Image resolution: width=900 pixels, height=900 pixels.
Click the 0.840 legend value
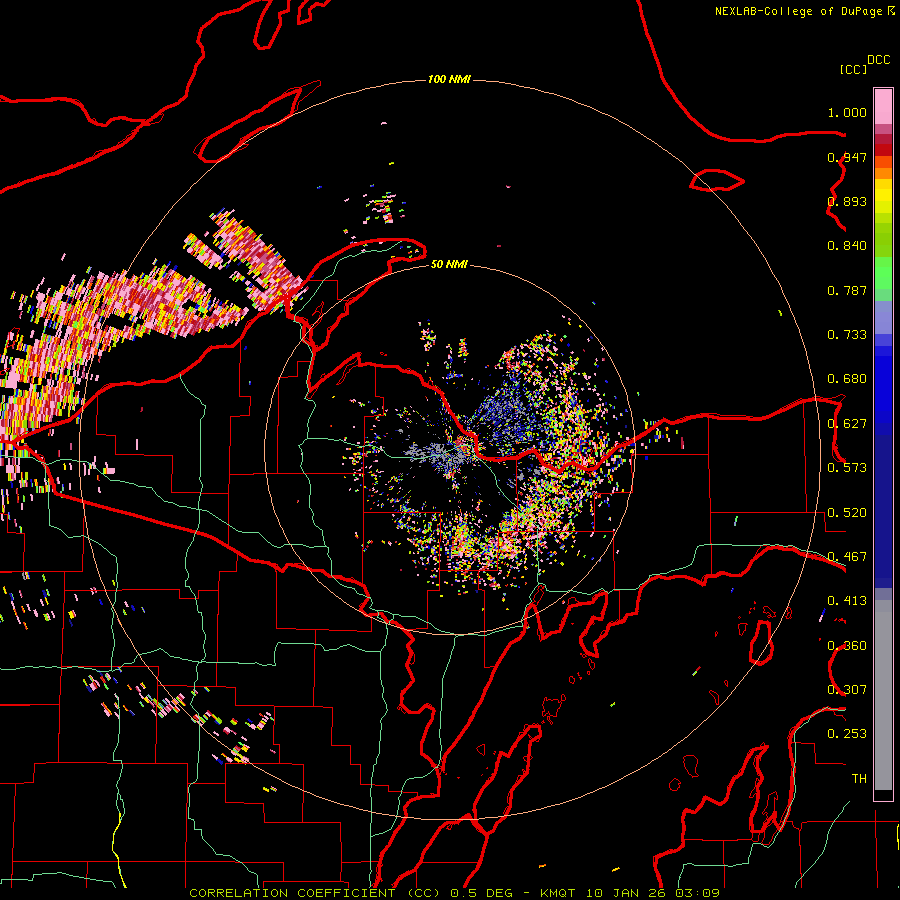point(847,246)
